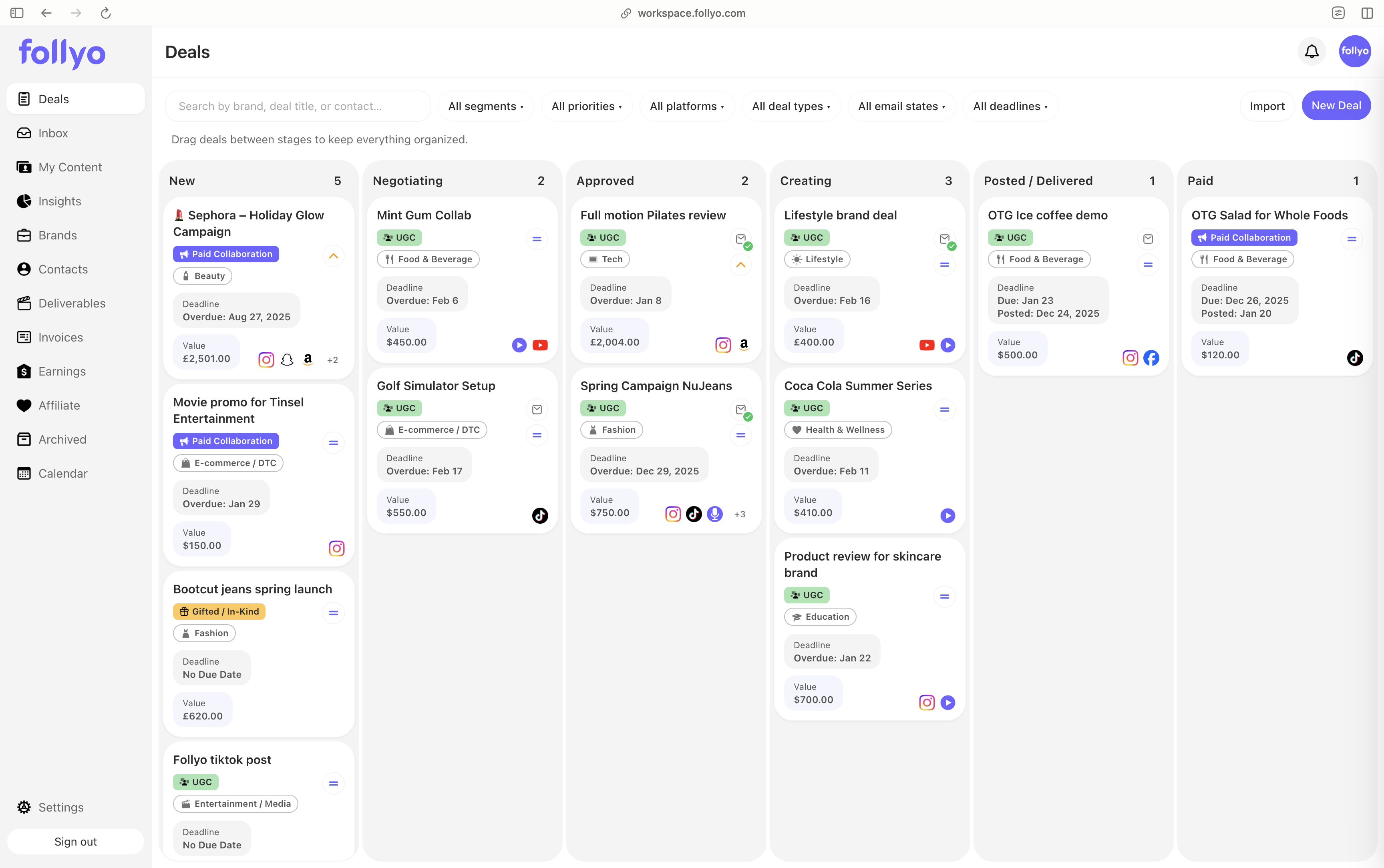Click the New Deal button

point(1336,105)
